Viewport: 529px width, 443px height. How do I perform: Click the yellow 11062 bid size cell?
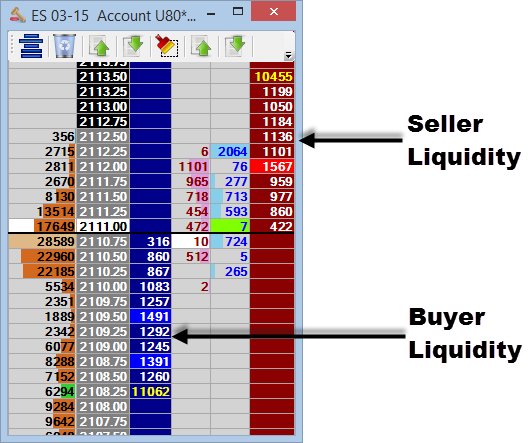150,391
